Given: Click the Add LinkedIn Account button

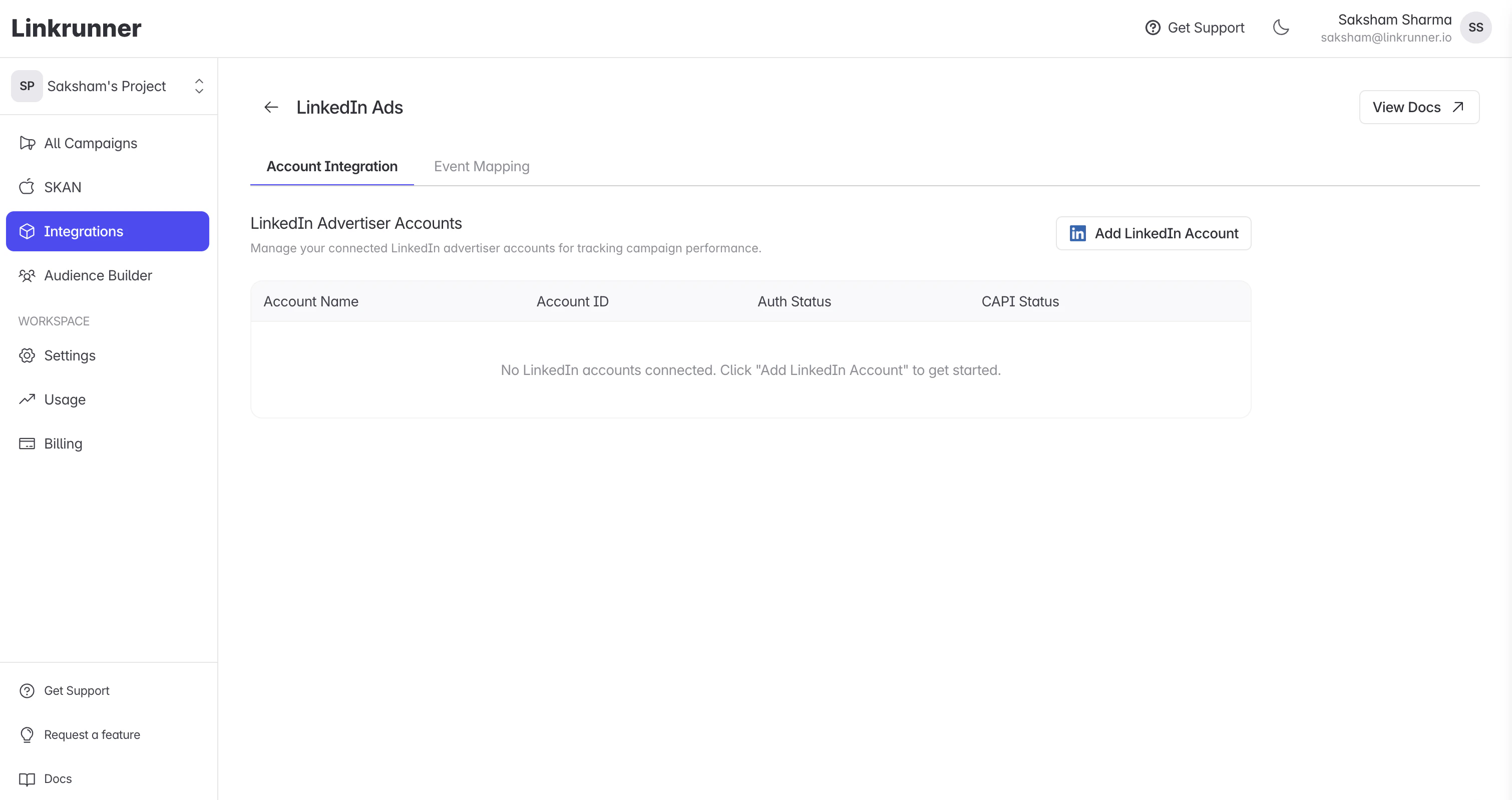Looking at the screenshot, I should 1153,233.
